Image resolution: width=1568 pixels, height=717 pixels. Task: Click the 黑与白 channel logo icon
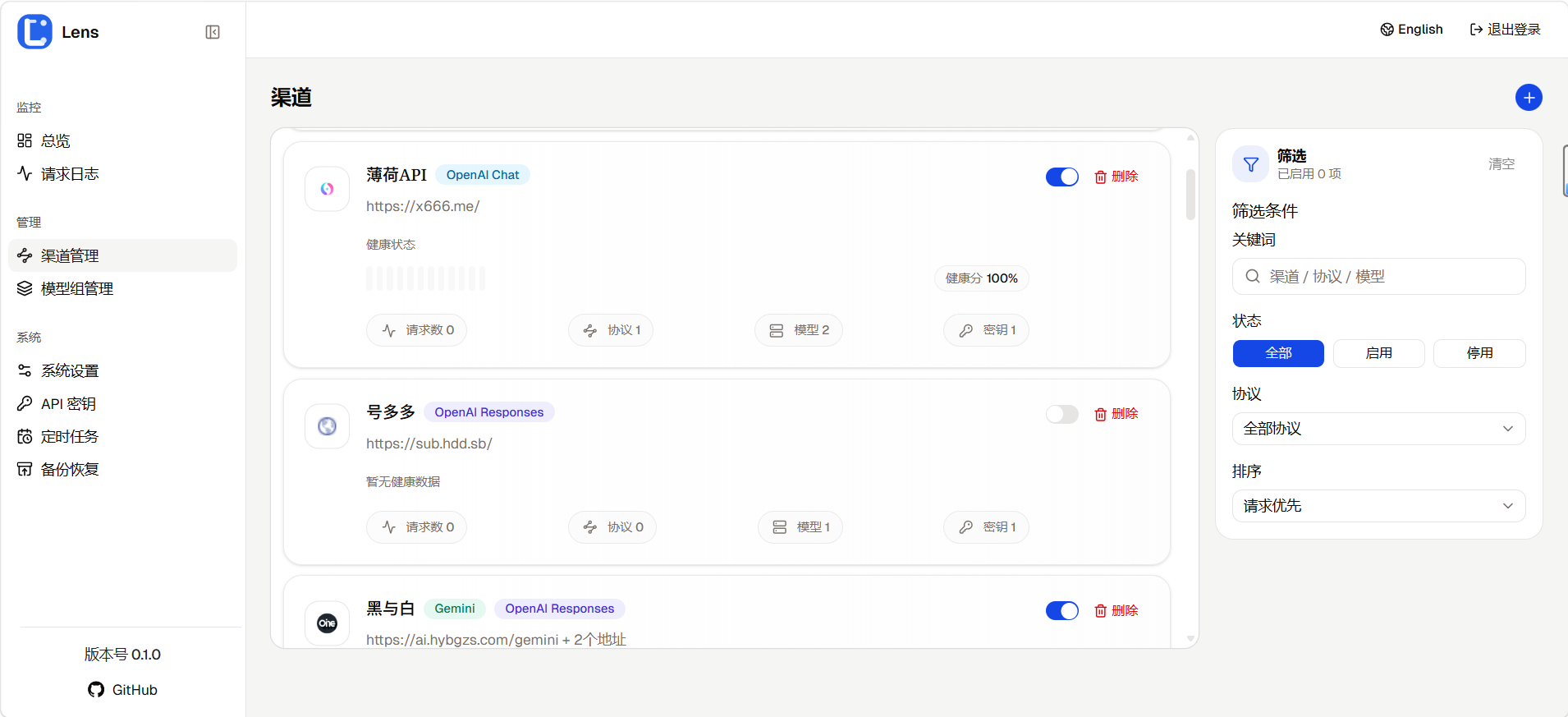327,623
